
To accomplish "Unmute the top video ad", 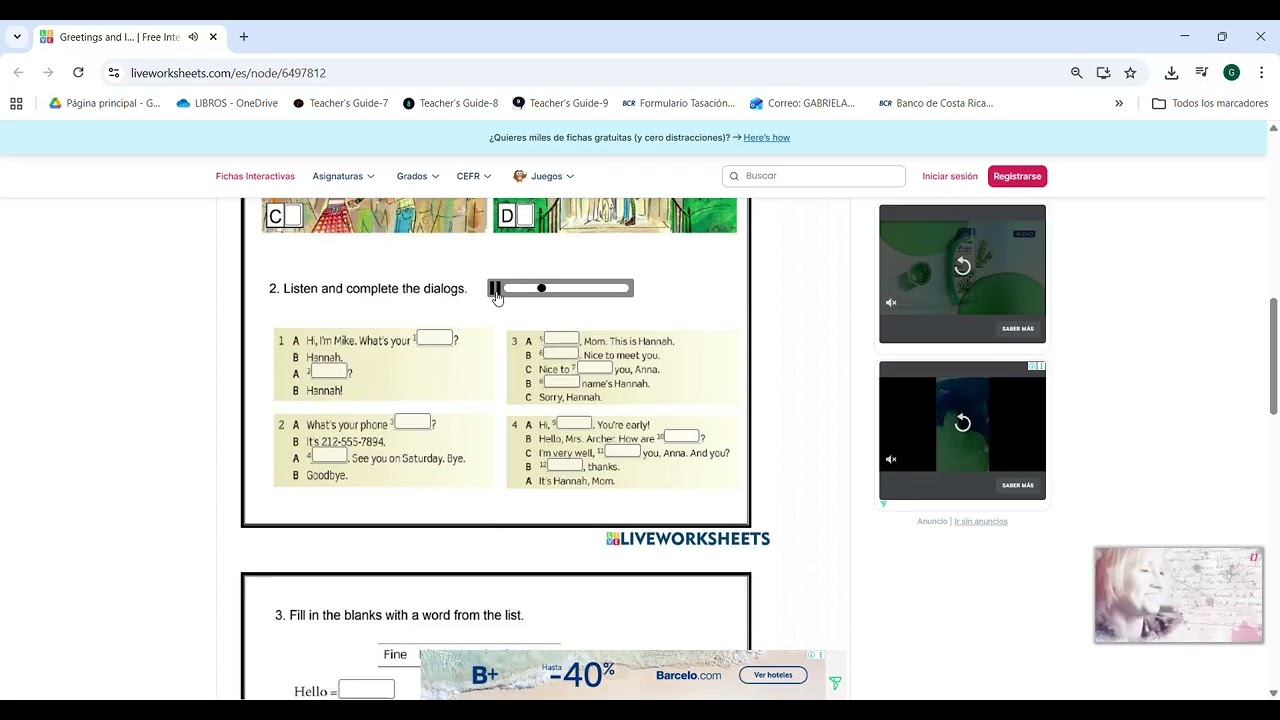I will tap(891, 302).
